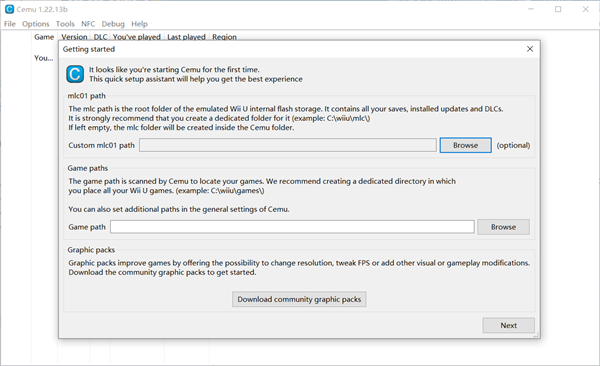Viewport: 600px width, 366px height.
Task: Maximize the Cemu window
Action: pyautogui.click(x=558, y=9)
